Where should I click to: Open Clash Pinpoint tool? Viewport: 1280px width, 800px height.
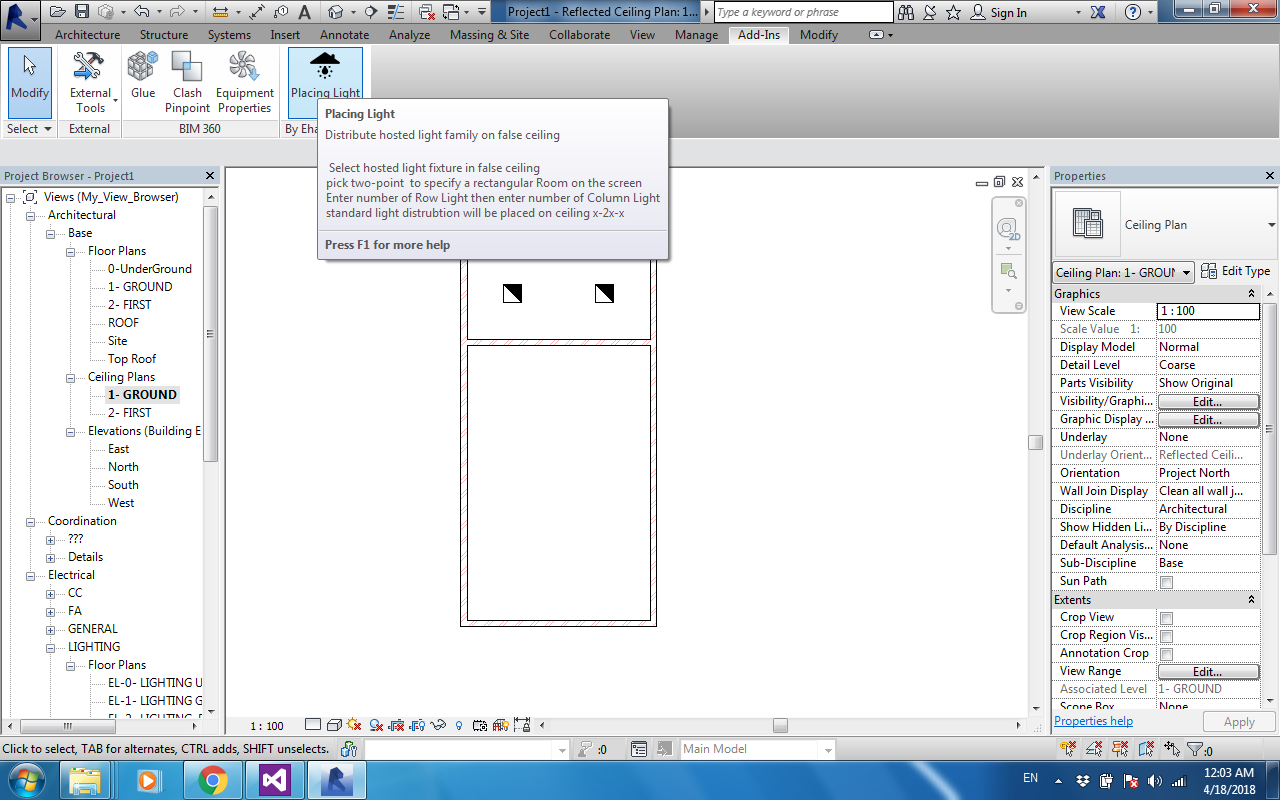click(187, 82)
